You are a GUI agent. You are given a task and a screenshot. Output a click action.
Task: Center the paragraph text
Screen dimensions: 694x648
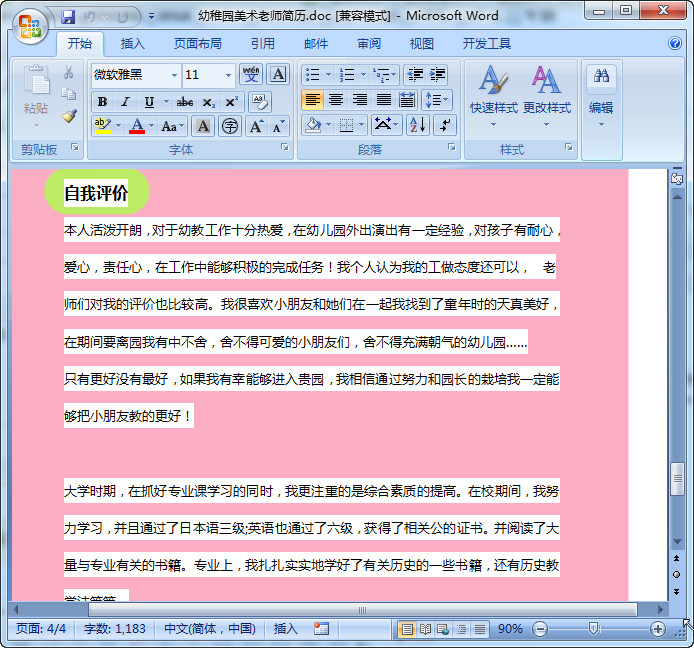click(x=336, y=100)
